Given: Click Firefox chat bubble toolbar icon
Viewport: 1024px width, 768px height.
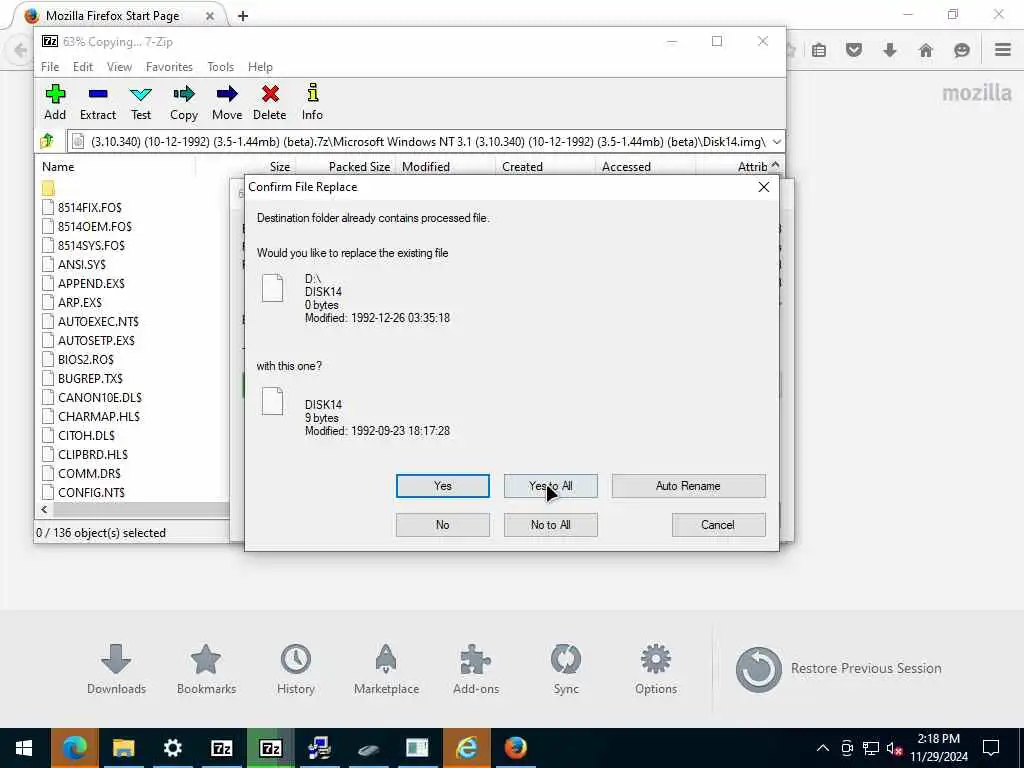Looking at the screenshot, I should pos(961,50).
